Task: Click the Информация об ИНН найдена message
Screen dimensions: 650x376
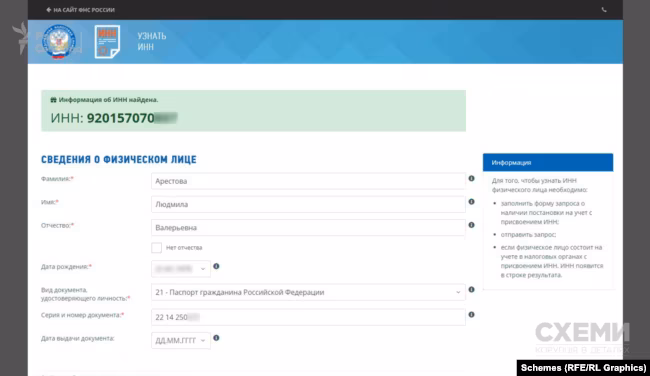Action: pyautogui.click(x=104, y=100)
